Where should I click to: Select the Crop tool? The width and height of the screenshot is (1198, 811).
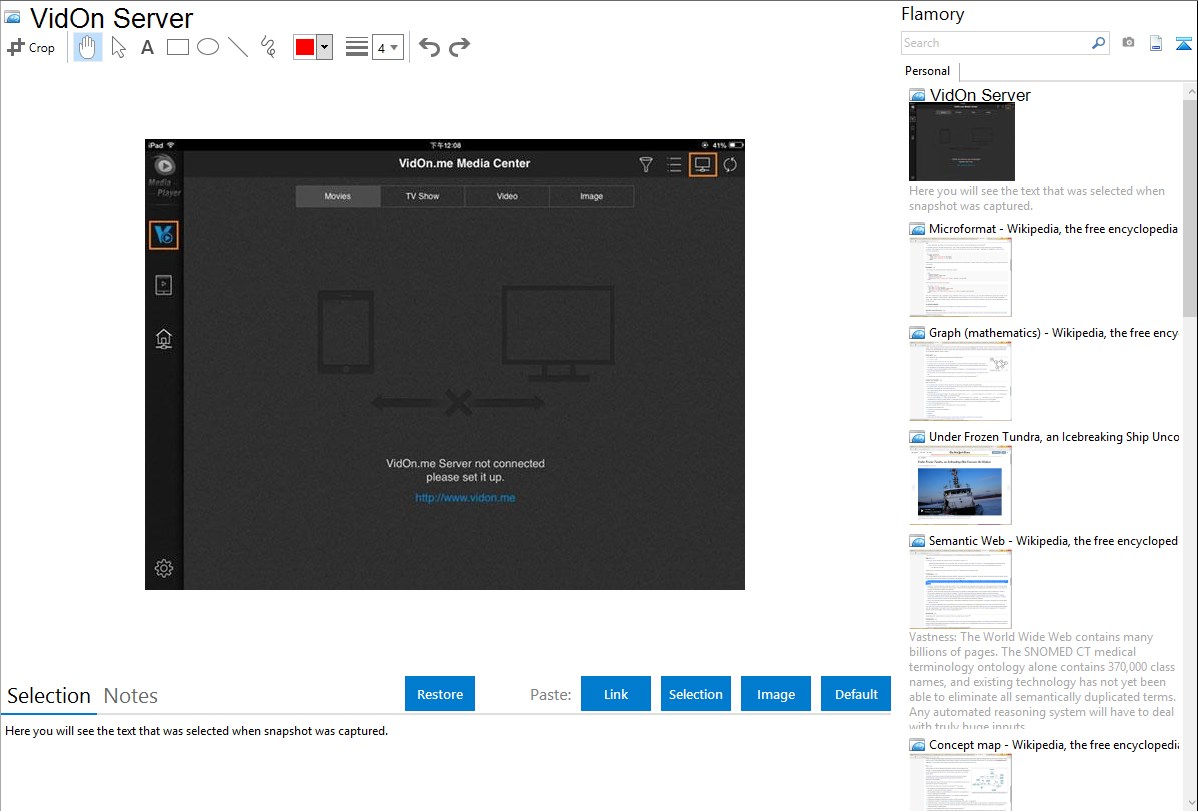pos(31,47)
